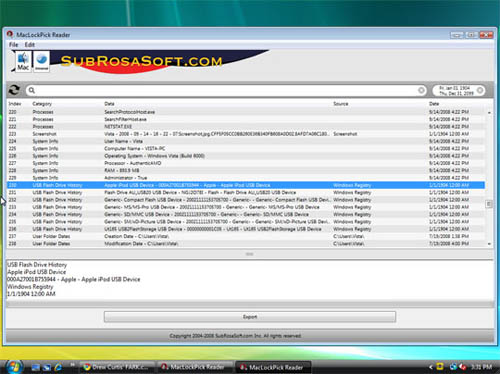Click inside the search input field
500x374 pixels.
click(x=226, y=90)
